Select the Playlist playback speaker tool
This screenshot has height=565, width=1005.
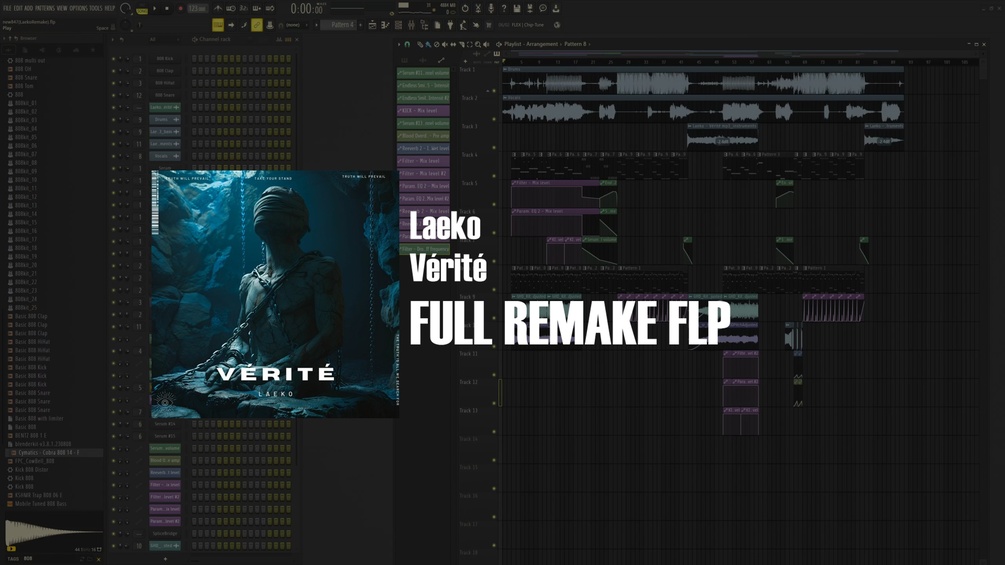[x=486, y=44]
